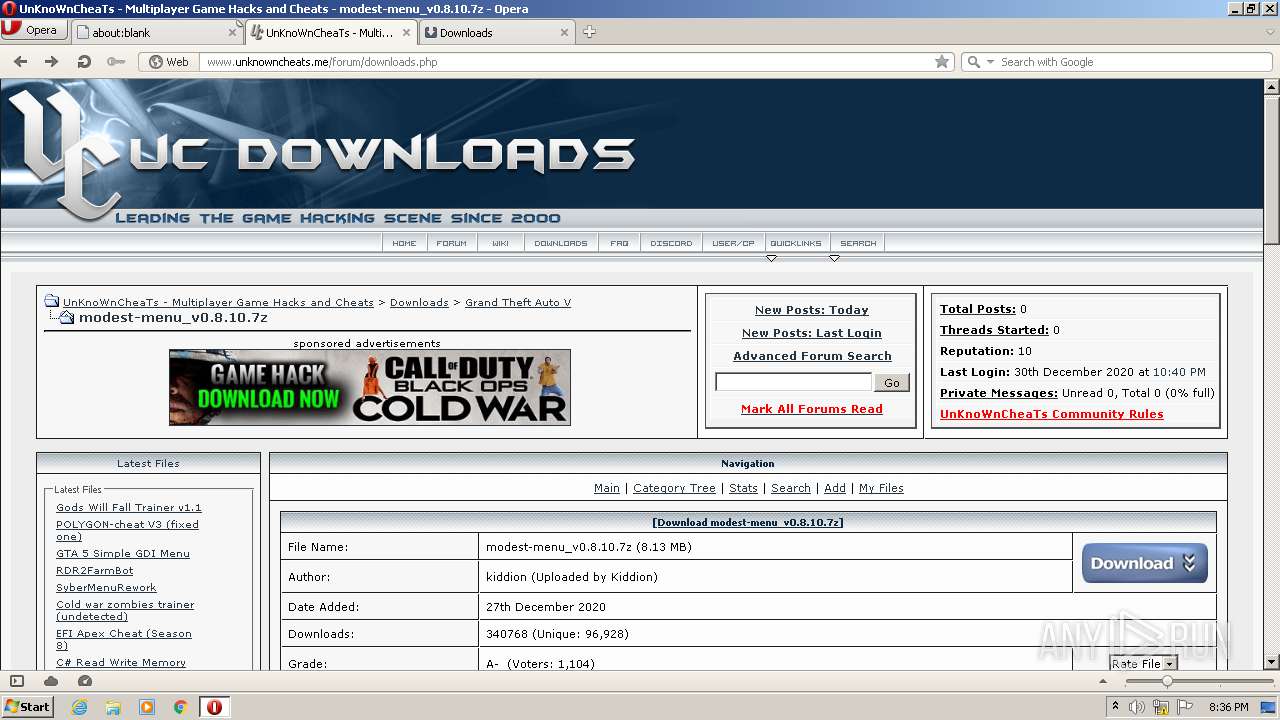
Task: Close the Downloads tab
Action: (564, 32)
